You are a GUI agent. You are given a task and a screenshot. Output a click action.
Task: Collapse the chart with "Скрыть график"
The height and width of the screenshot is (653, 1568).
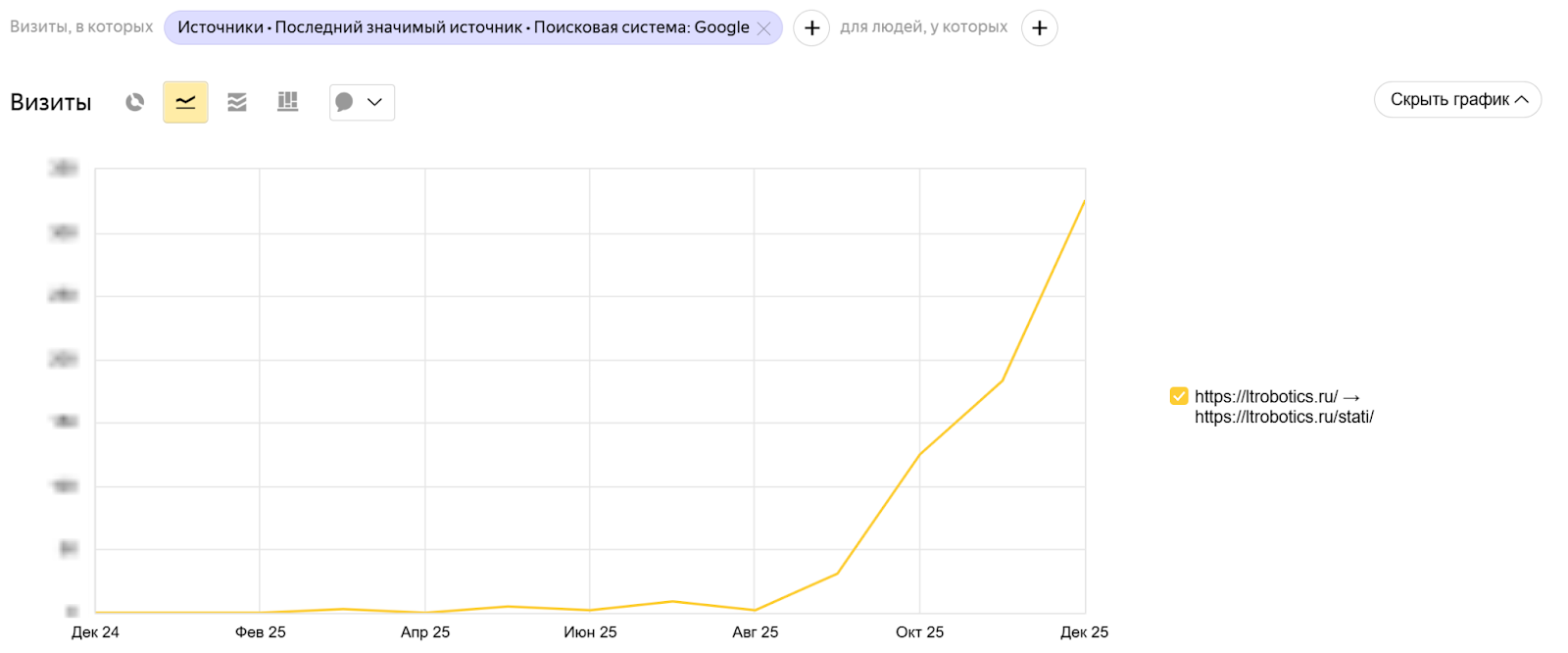coord(1457,99)
